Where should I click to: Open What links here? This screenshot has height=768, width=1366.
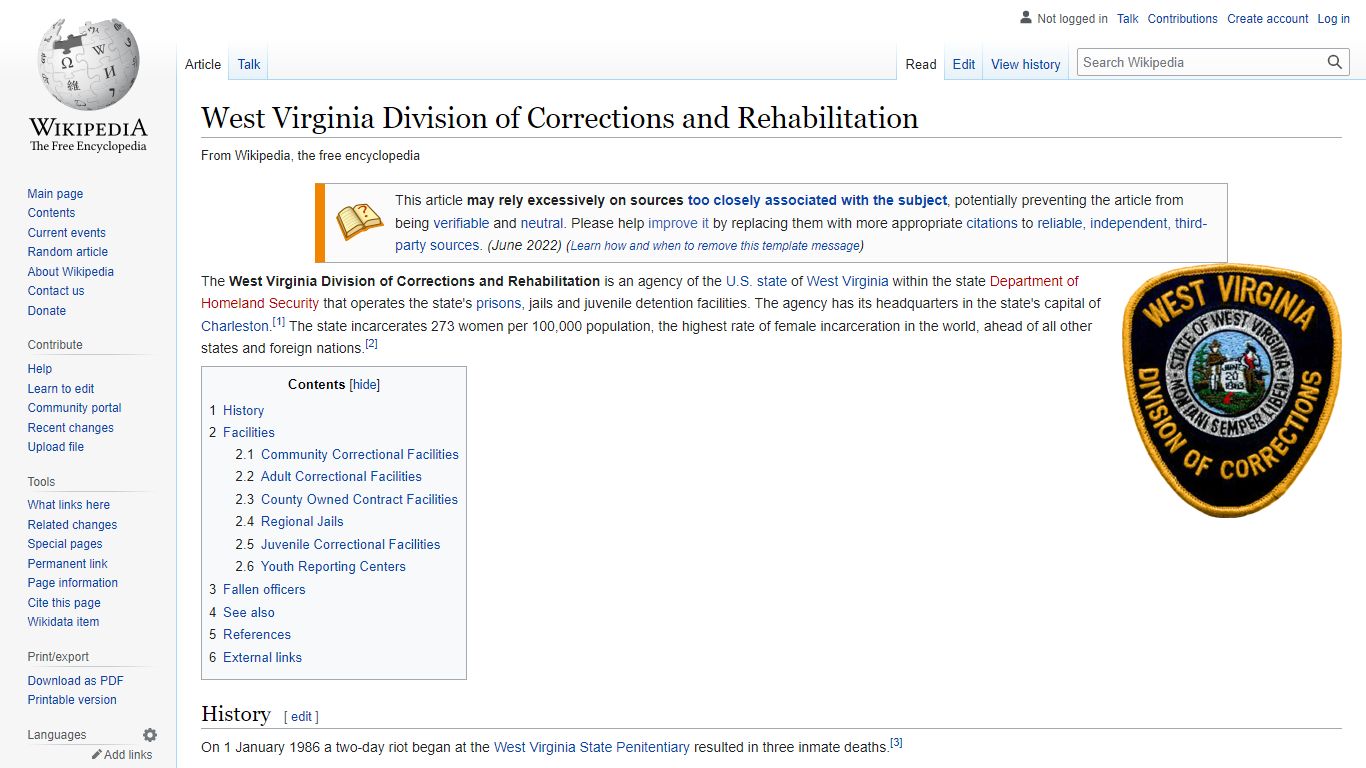point(69,505)
